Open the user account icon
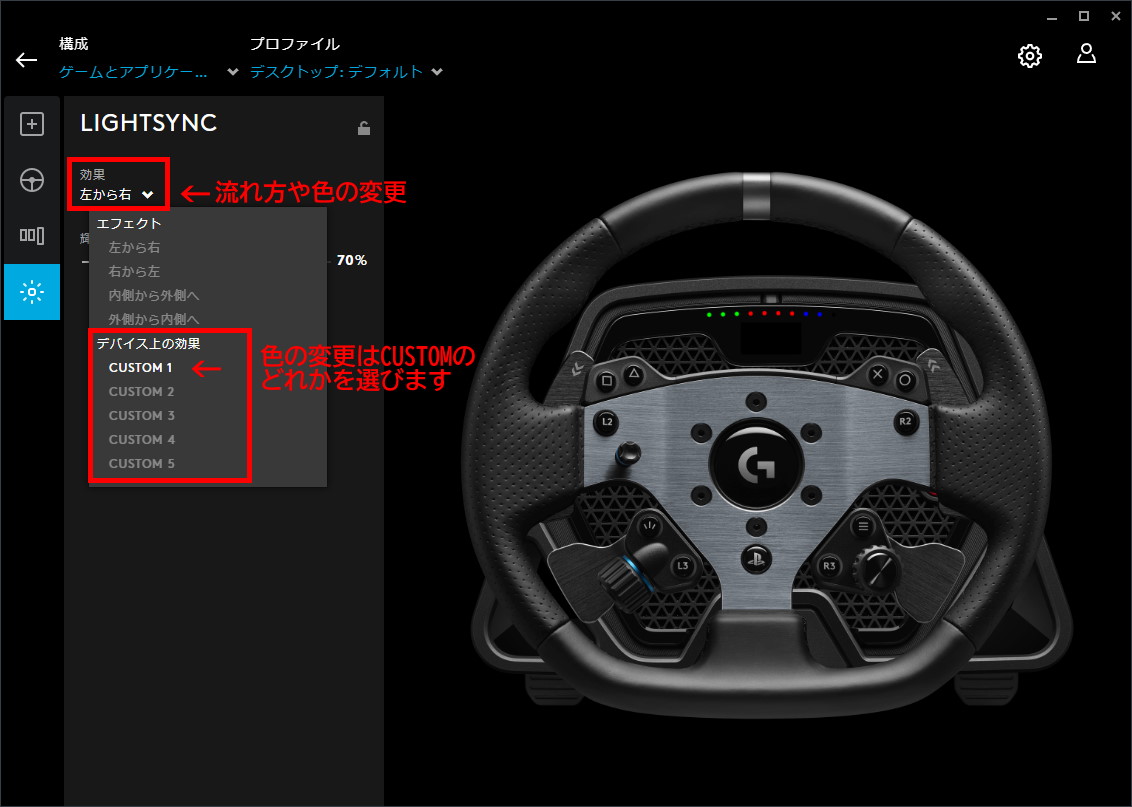Screen dimensions: 1132x807 click(1086, 53)
